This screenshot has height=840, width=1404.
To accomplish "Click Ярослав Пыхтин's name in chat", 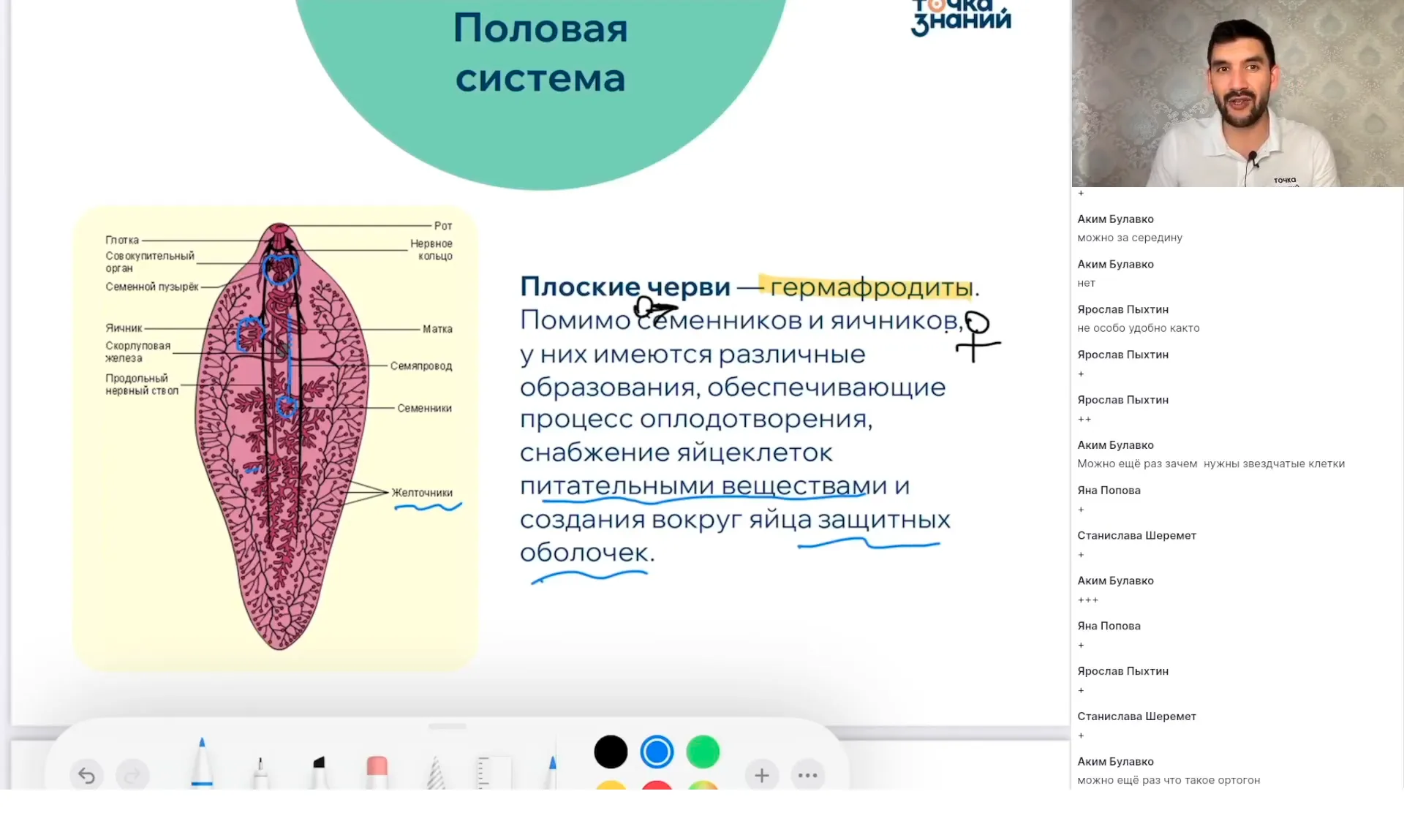I will click(x=1124, y=309).
